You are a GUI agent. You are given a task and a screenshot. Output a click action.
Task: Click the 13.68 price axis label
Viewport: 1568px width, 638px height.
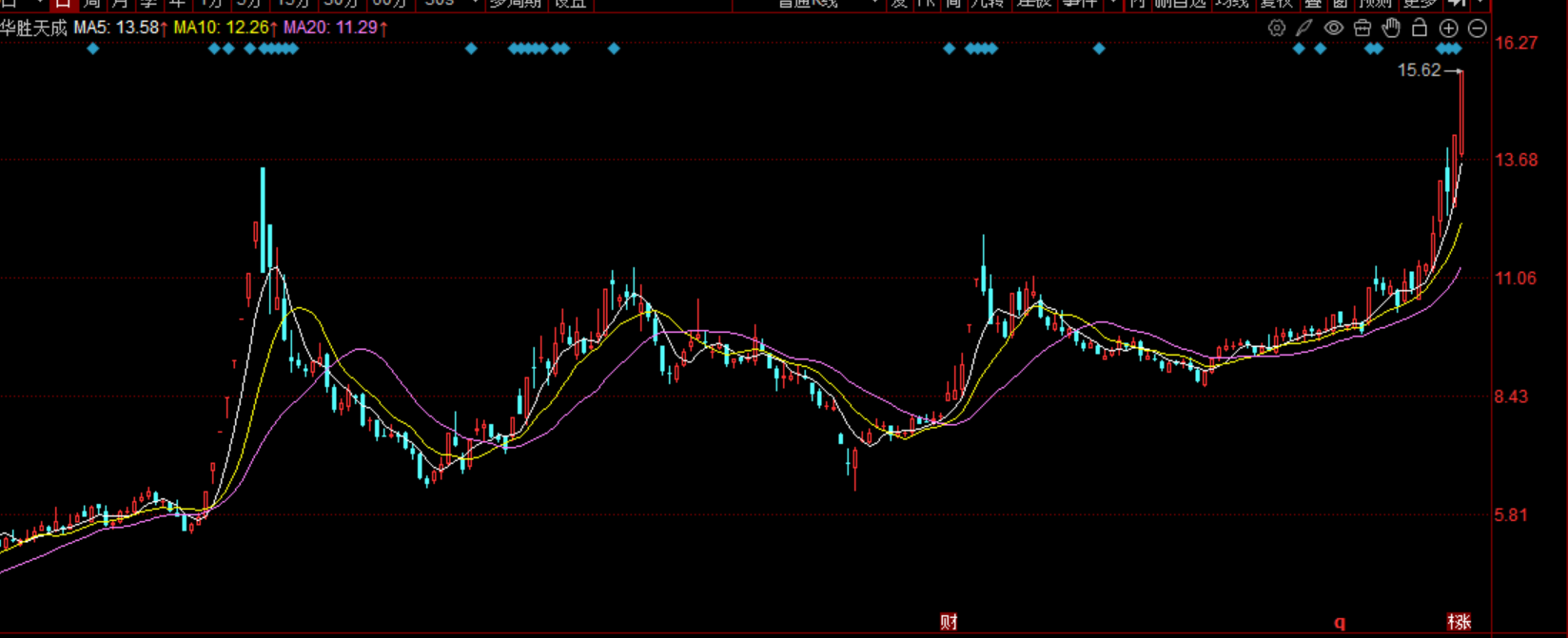[x=1517, y=160]
